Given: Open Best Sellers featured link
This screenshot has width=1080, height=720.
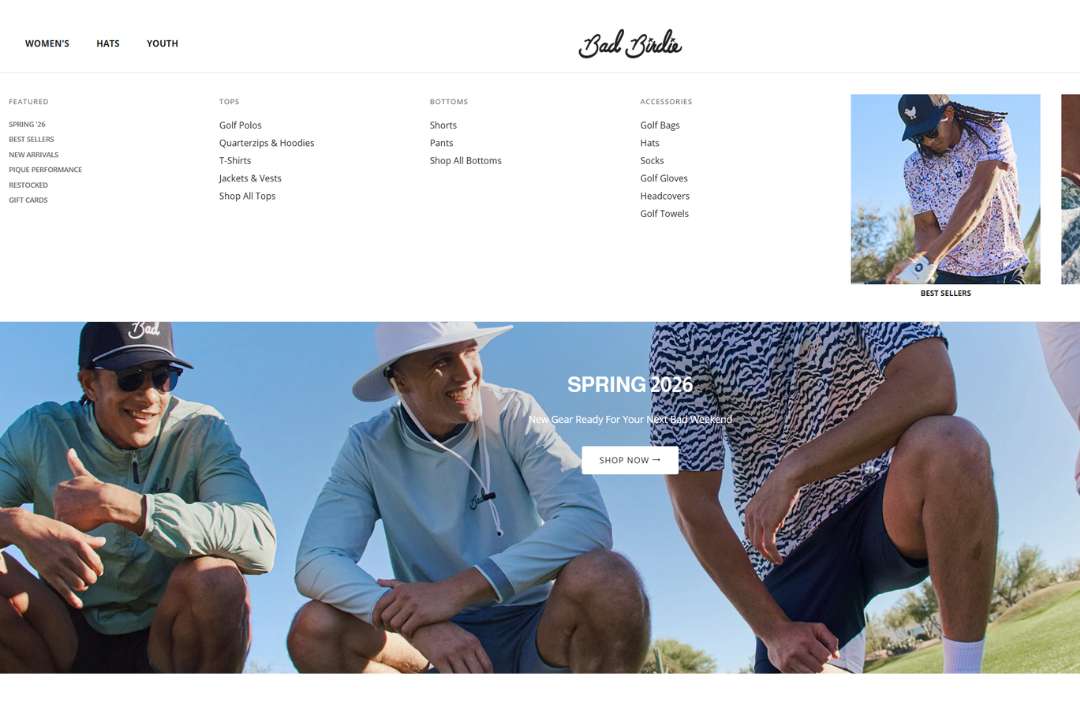Looking at the screenshot, I should [31, 139].
